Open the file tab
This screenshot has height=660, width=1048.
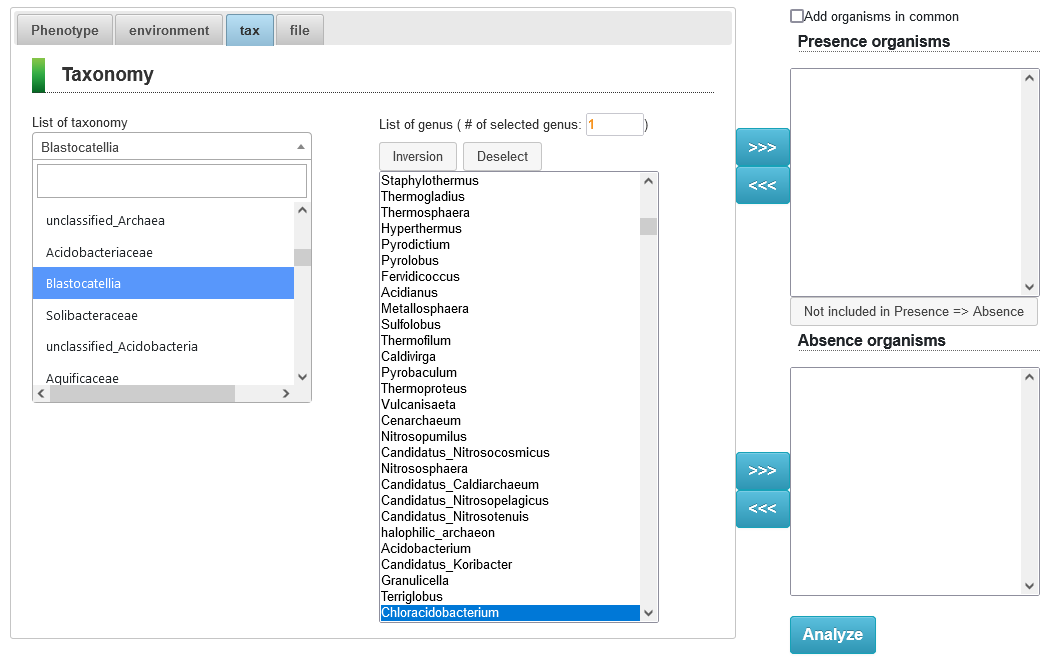click(x=299, y=30)
